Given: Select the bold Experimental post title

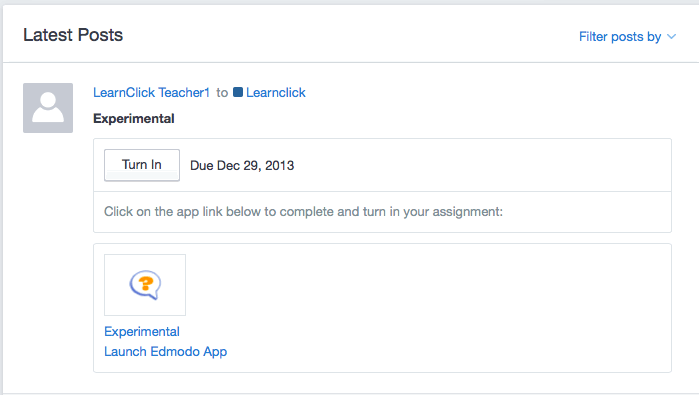Looking at the screenshot, I should click(134, 119).
